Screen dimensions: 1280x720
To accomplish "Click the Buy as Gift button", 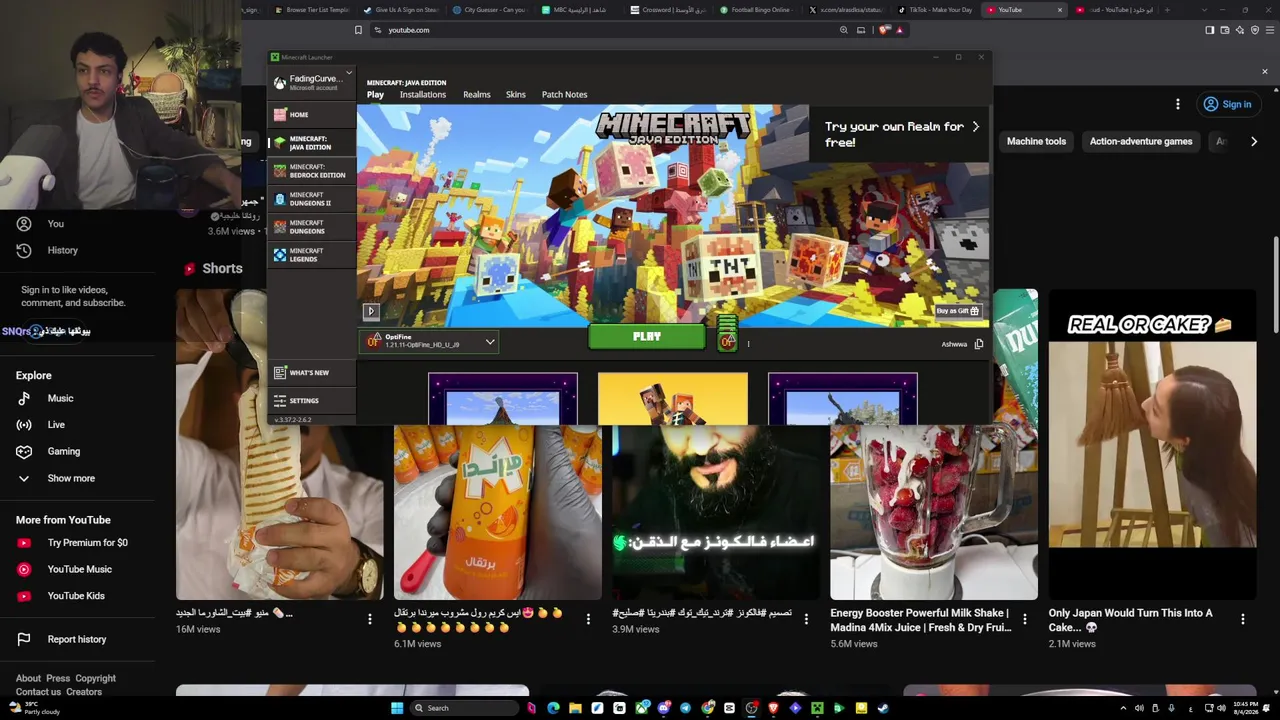I will click(958, 311).
